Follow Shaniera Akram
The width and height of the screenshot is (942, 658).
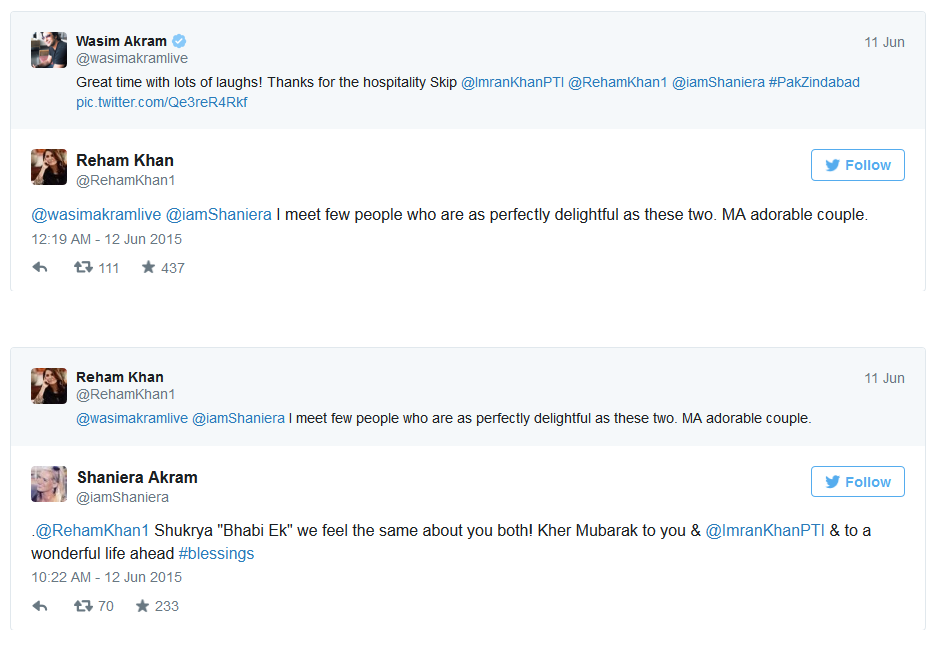point(857,481)
